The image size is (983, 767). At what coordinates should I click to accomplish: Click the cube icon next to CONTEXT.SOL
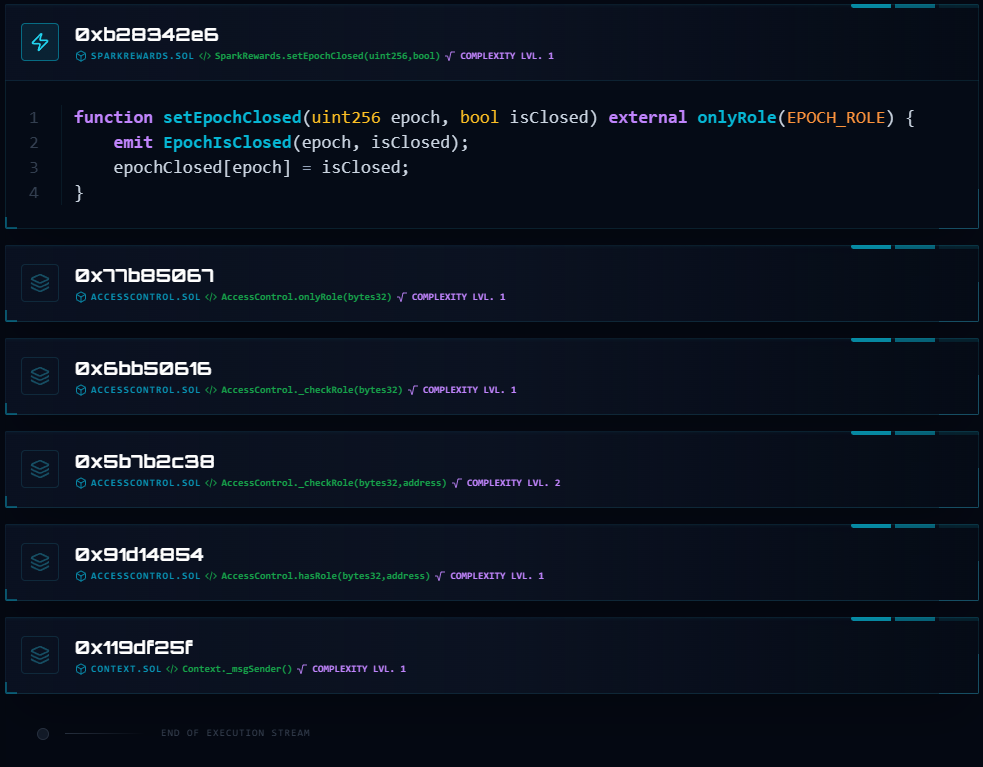click(81, 668)
